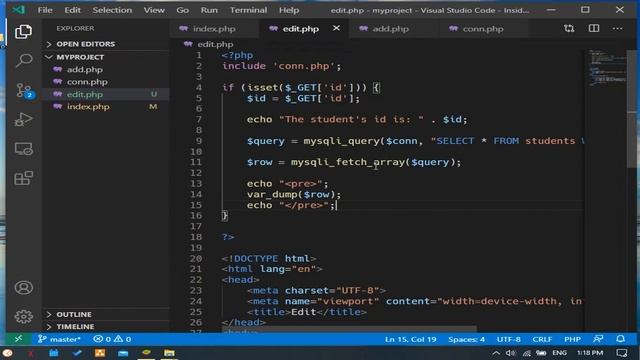Open the View menu
The width and height of the screenshot is (640, 360).
click(x=154, y=10)
